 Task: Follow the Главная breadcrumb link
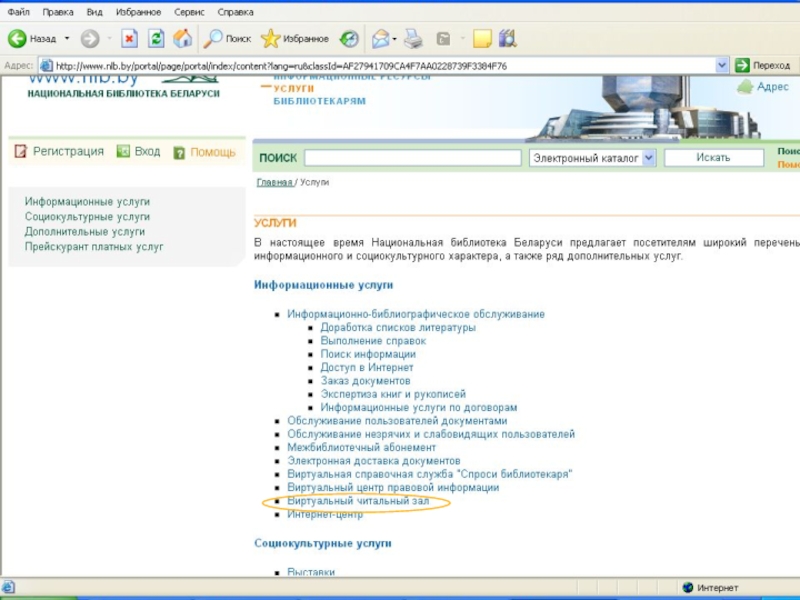click(274, 182)
